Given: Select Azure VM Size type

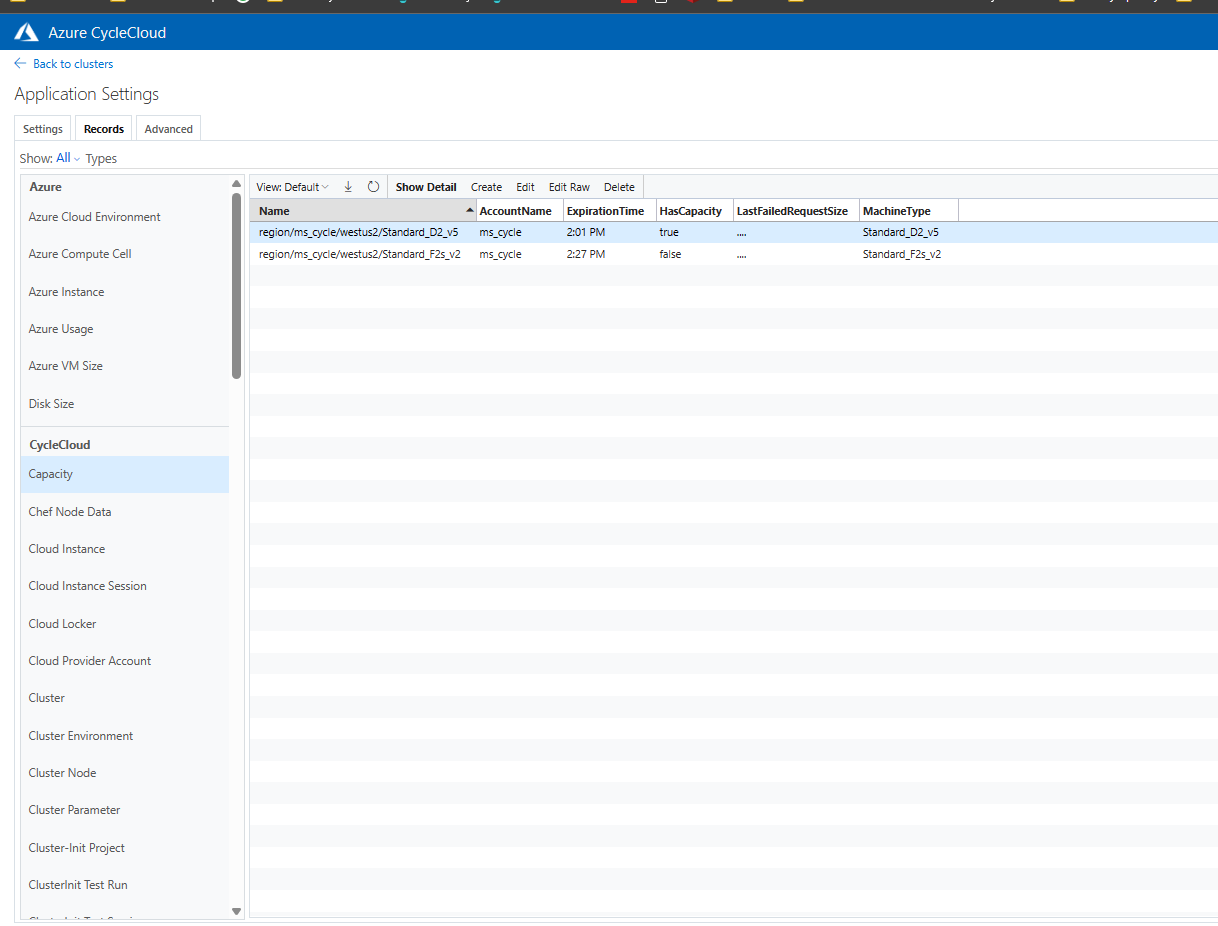Looking at the screenshot, I should (124, 366).
